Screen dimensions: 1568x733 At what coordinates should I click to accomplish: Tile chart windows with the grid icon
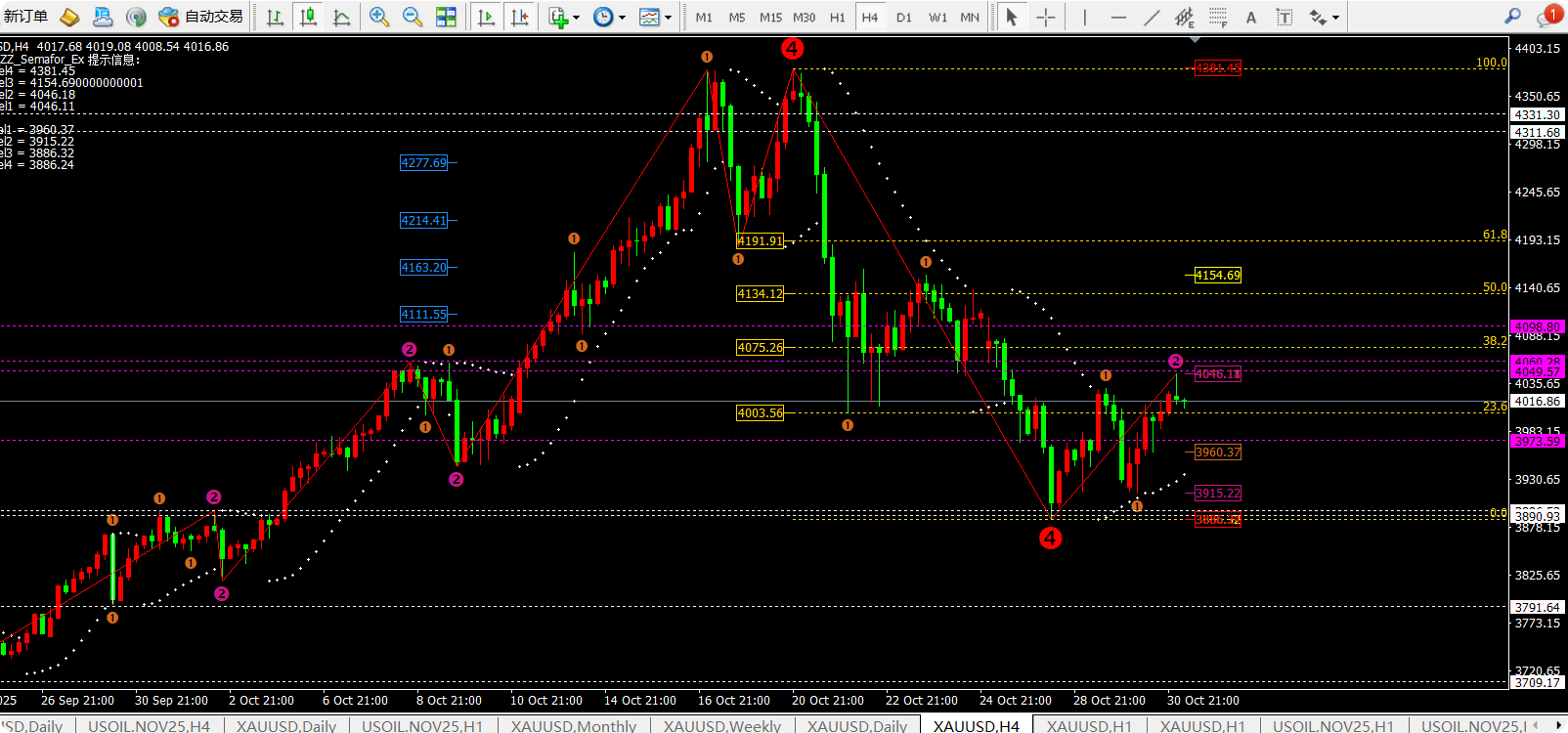[446, 17]
